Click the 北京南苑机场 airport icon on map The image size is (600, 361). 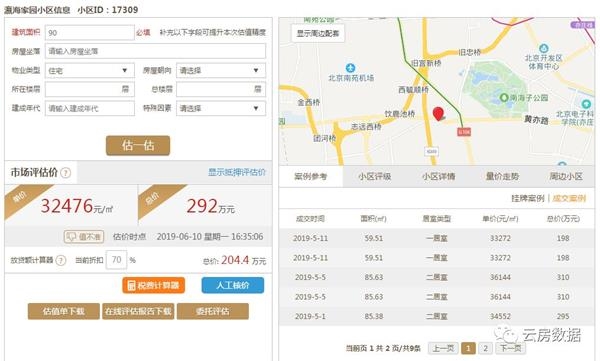(x=350, y=68)
